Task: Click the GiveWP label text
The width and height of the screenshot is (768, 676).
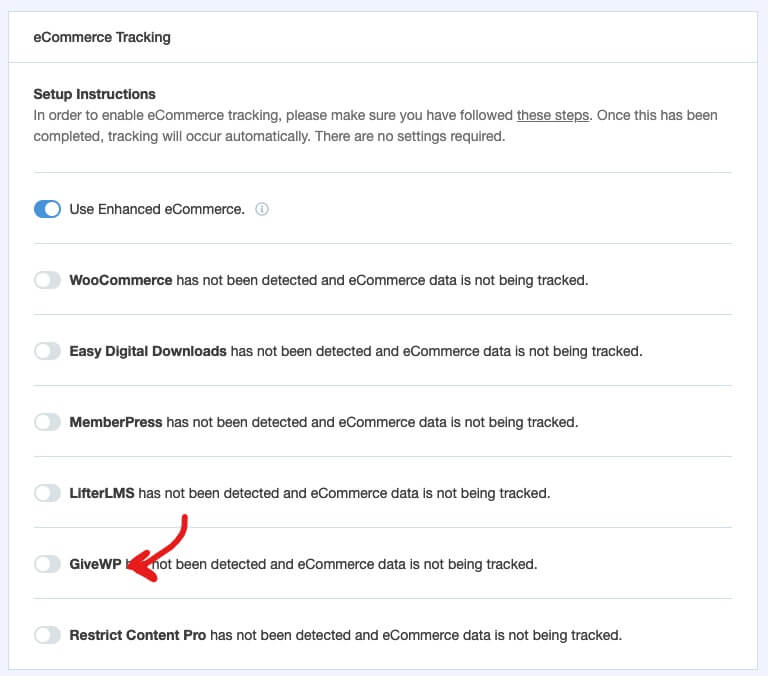Action: (x=96, y=564)
